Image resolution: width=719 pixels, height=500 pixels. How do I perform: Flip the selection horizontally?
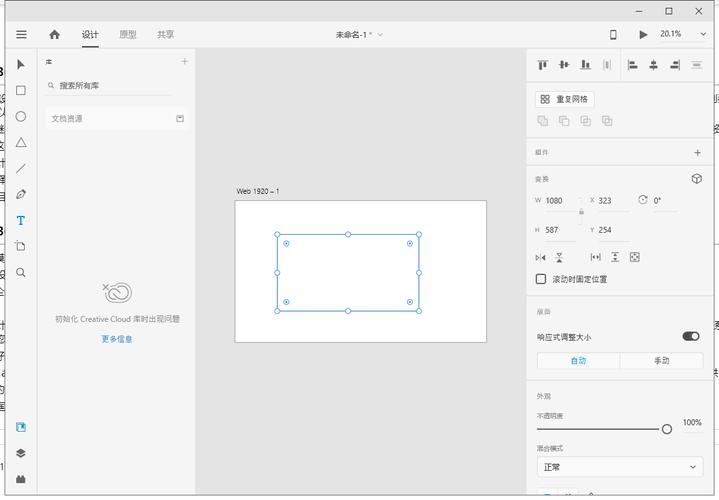pyautogui.click(x=541, y=257)
